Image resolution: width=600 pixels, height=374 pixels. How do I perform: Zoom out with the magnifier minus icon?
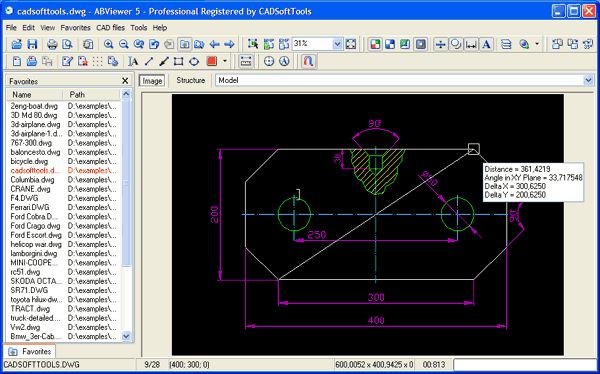tap(123, 44)
